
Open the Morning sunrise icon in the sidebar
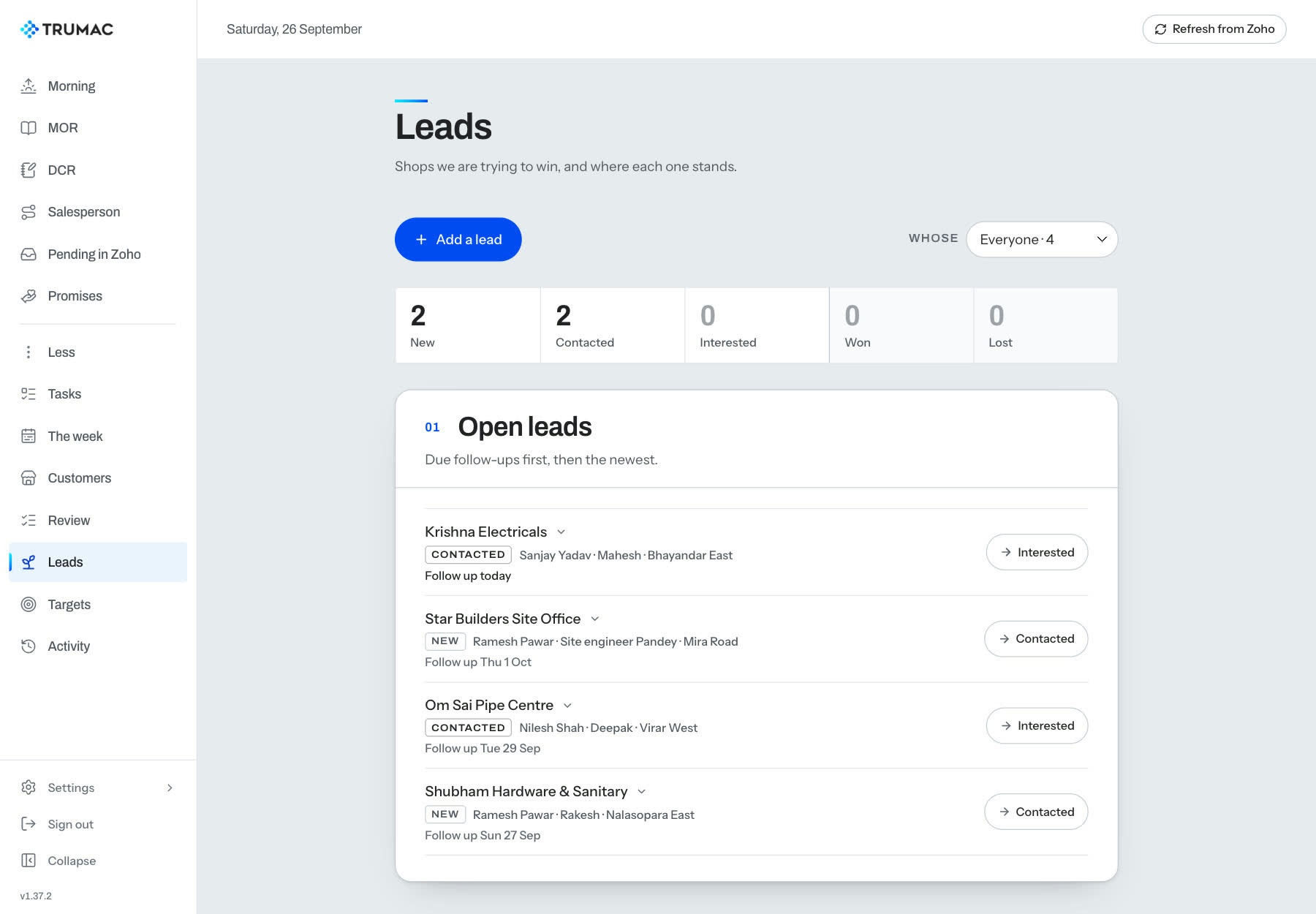point(29,86)
